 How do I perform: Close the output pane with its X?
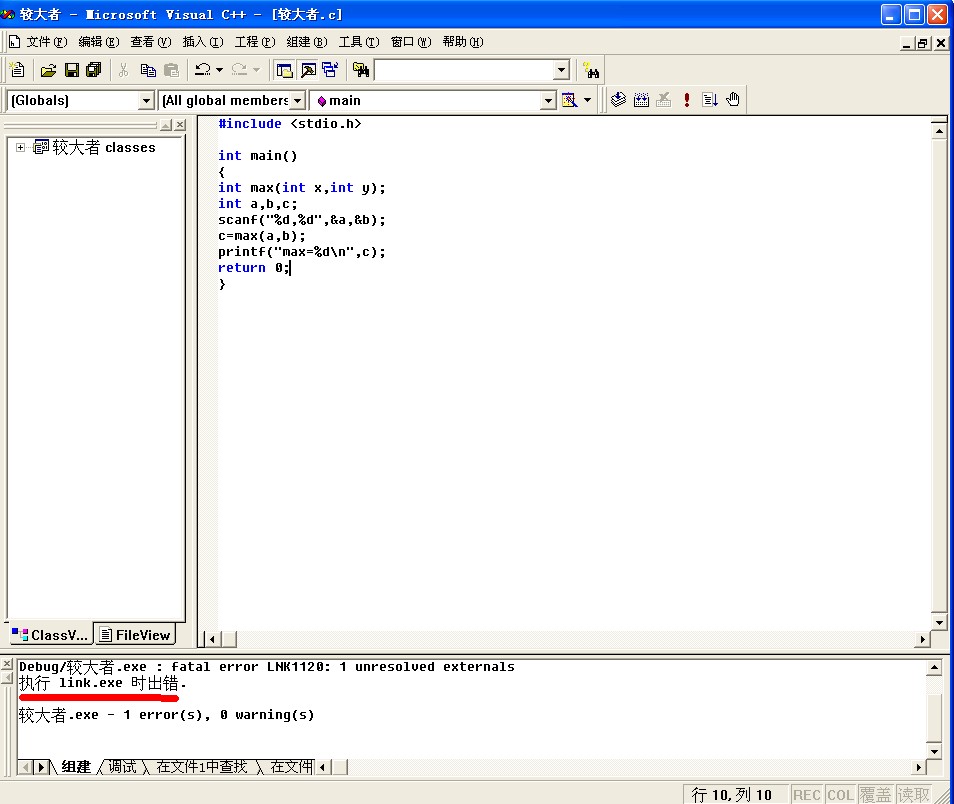pyautogui.click(x=7, y=663)
